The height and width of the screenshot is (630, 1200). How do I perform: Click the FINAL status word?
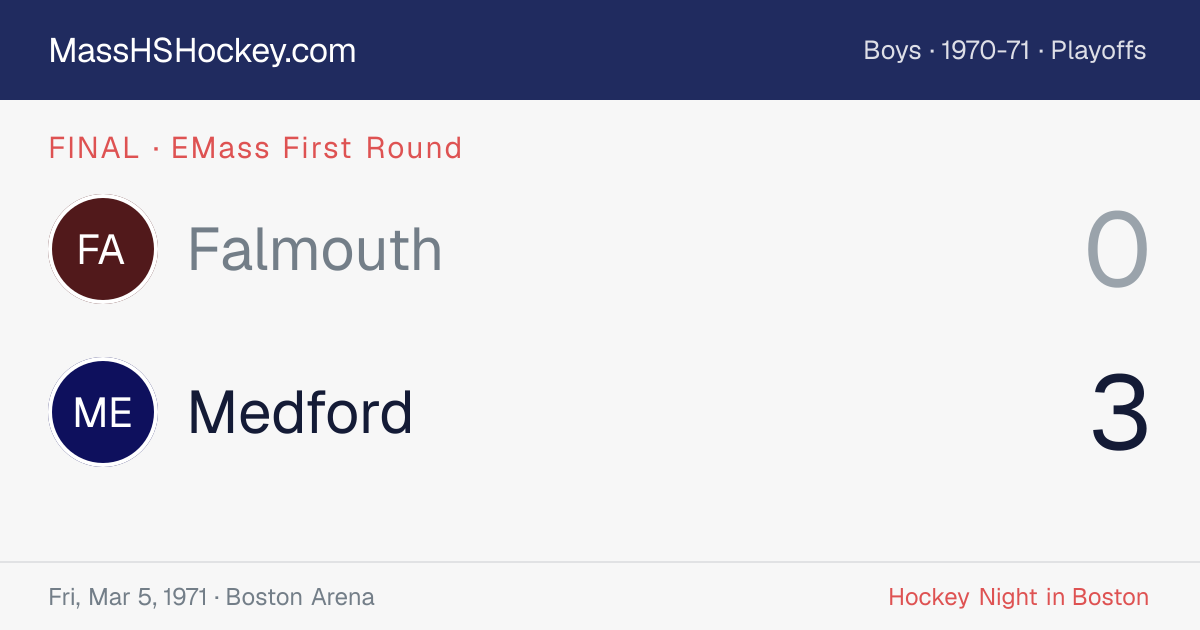[x=94, y=148]
